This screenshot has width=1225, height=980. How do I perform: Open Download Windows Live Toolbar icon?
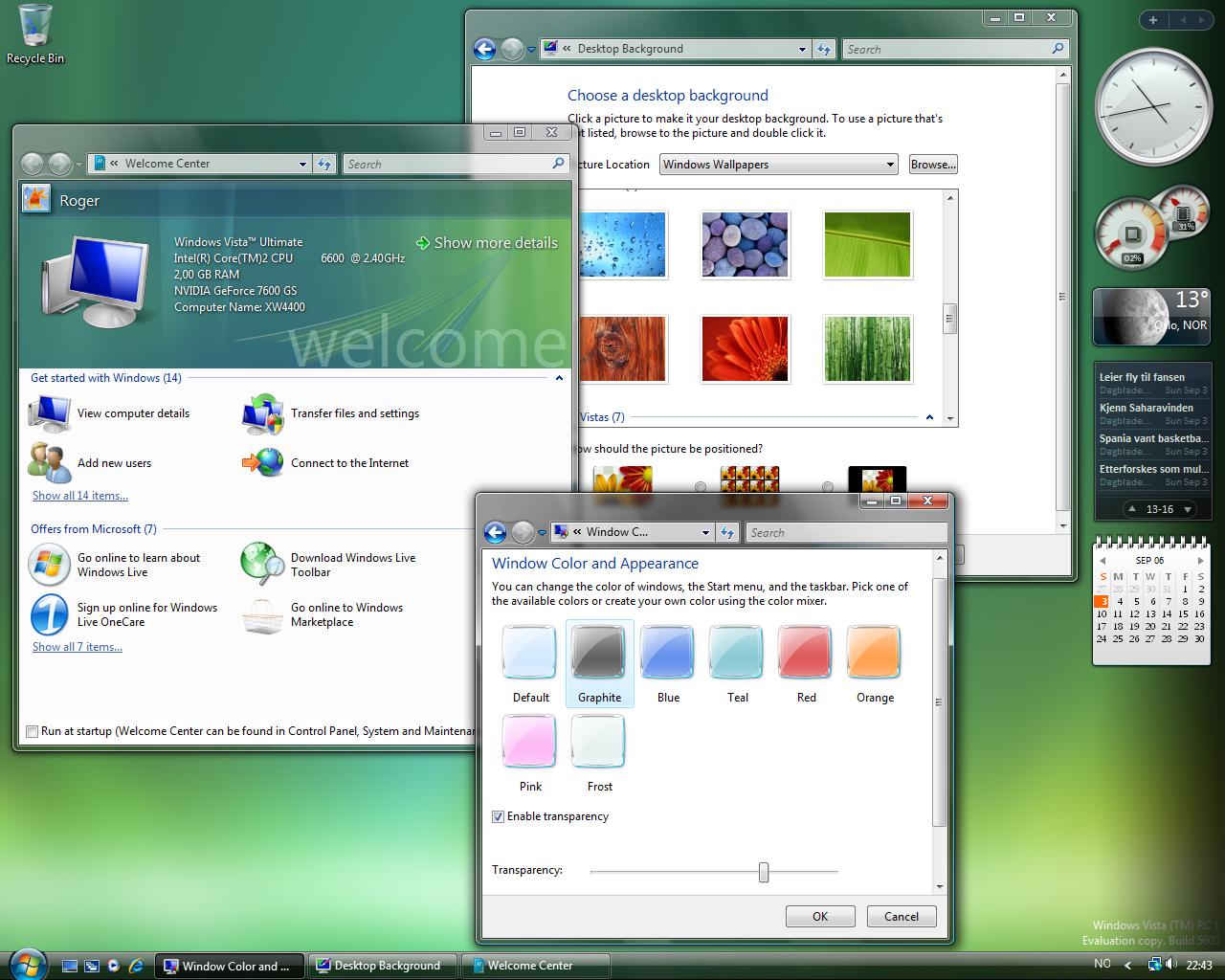[262, 565]
